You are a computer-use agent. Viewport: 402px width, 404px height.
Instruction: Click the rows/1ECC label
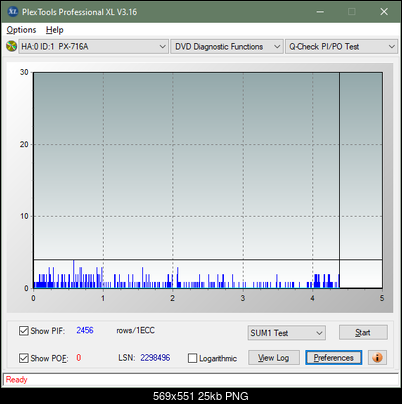(x=136, y=330)
